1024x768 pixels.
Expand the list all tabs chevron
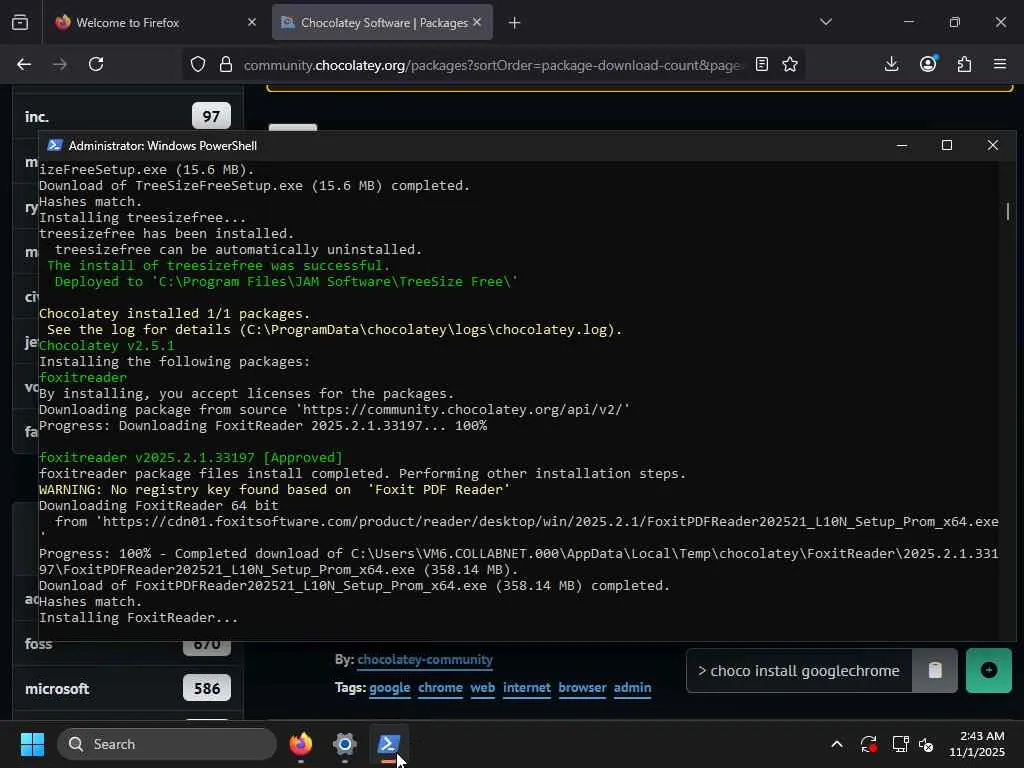point(826,22)
